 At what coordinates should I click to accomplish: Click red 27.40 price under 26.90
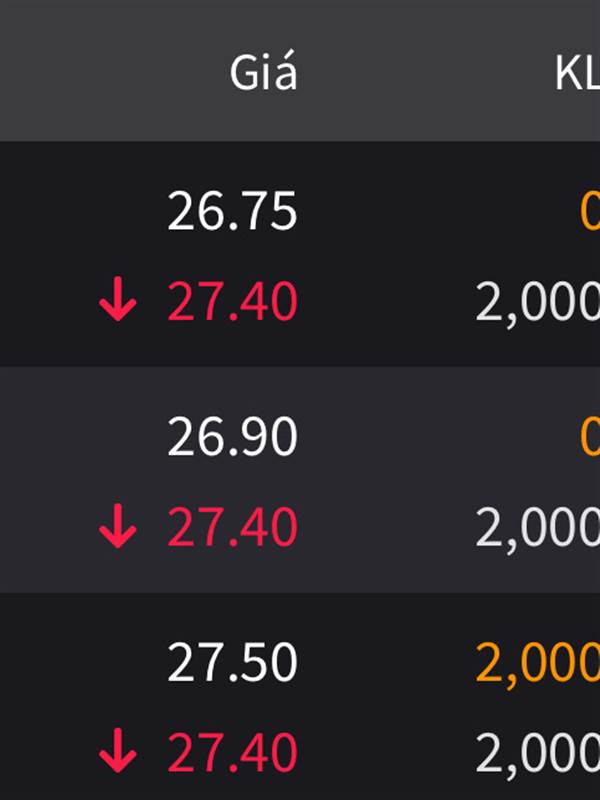click(232, 527)
